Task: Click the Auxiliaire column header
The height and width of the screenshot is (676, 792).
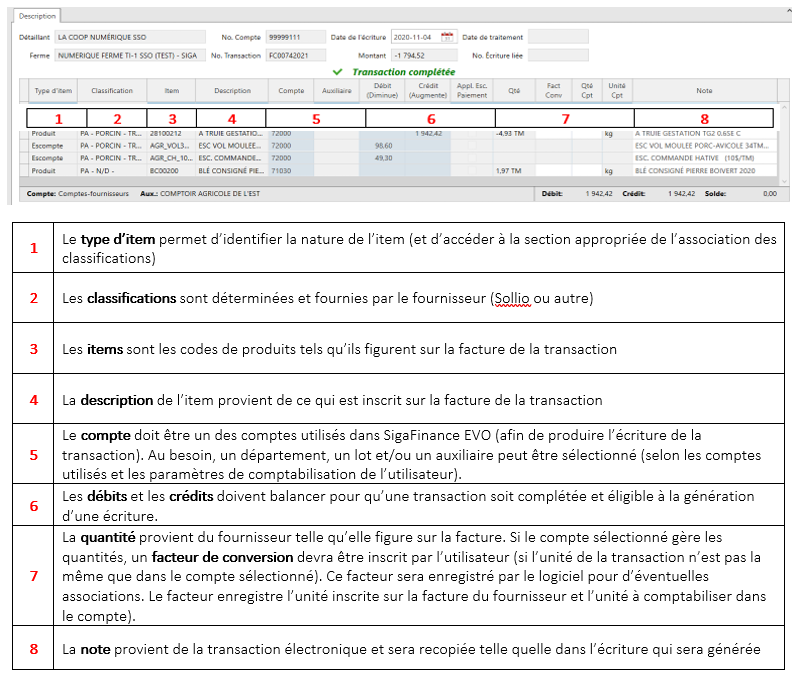Action: point(336,91)
